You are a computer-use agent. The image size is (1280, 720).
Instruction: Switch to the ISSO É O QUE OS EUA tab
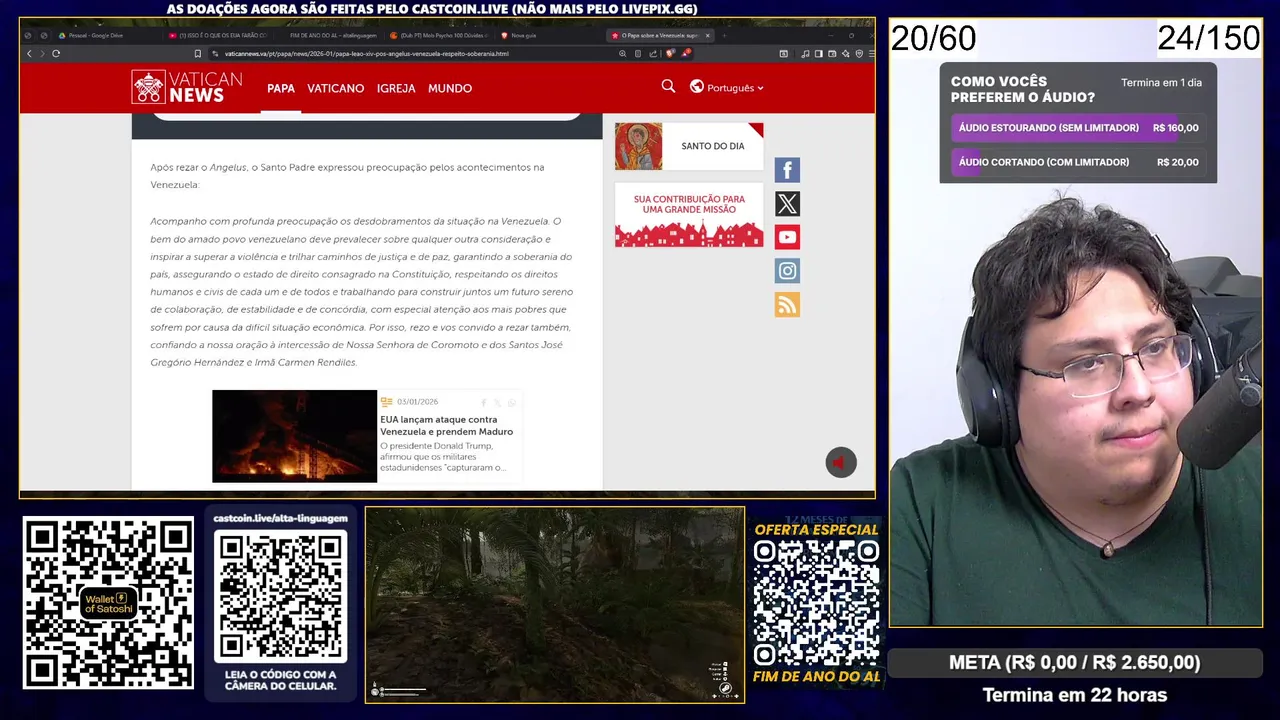tap(218, 35)
